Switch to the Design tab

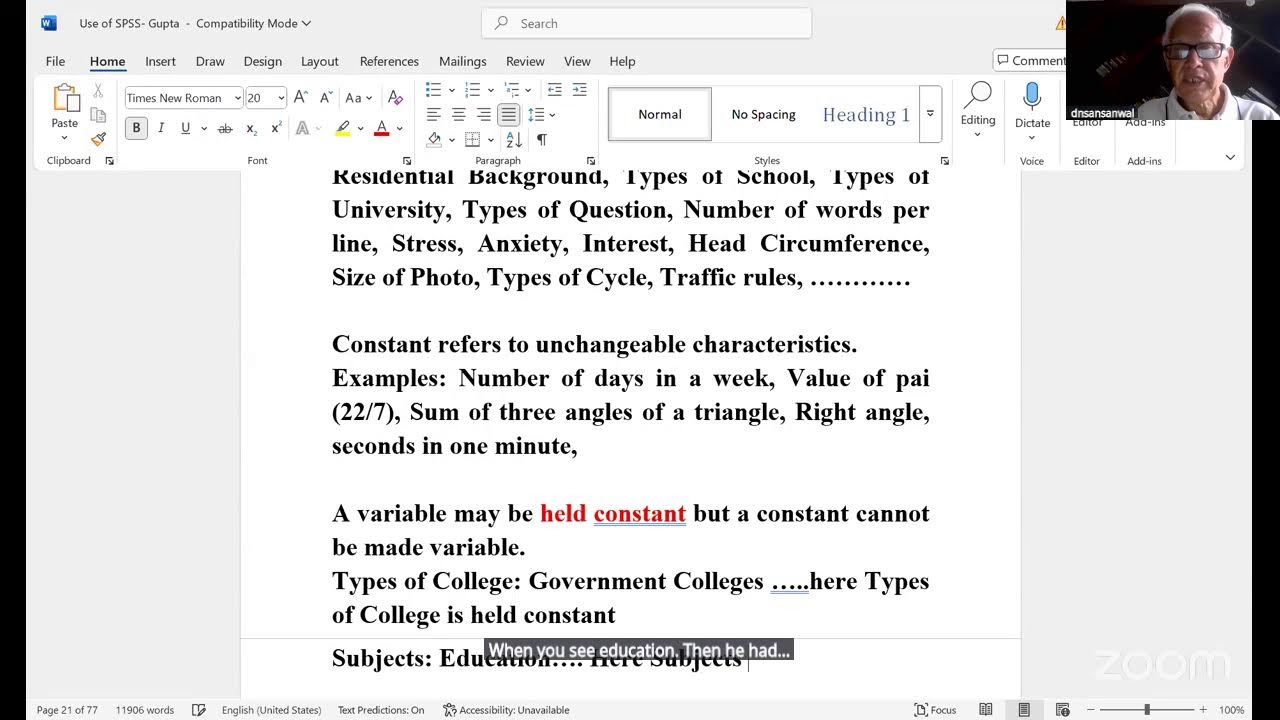(262, 61)
